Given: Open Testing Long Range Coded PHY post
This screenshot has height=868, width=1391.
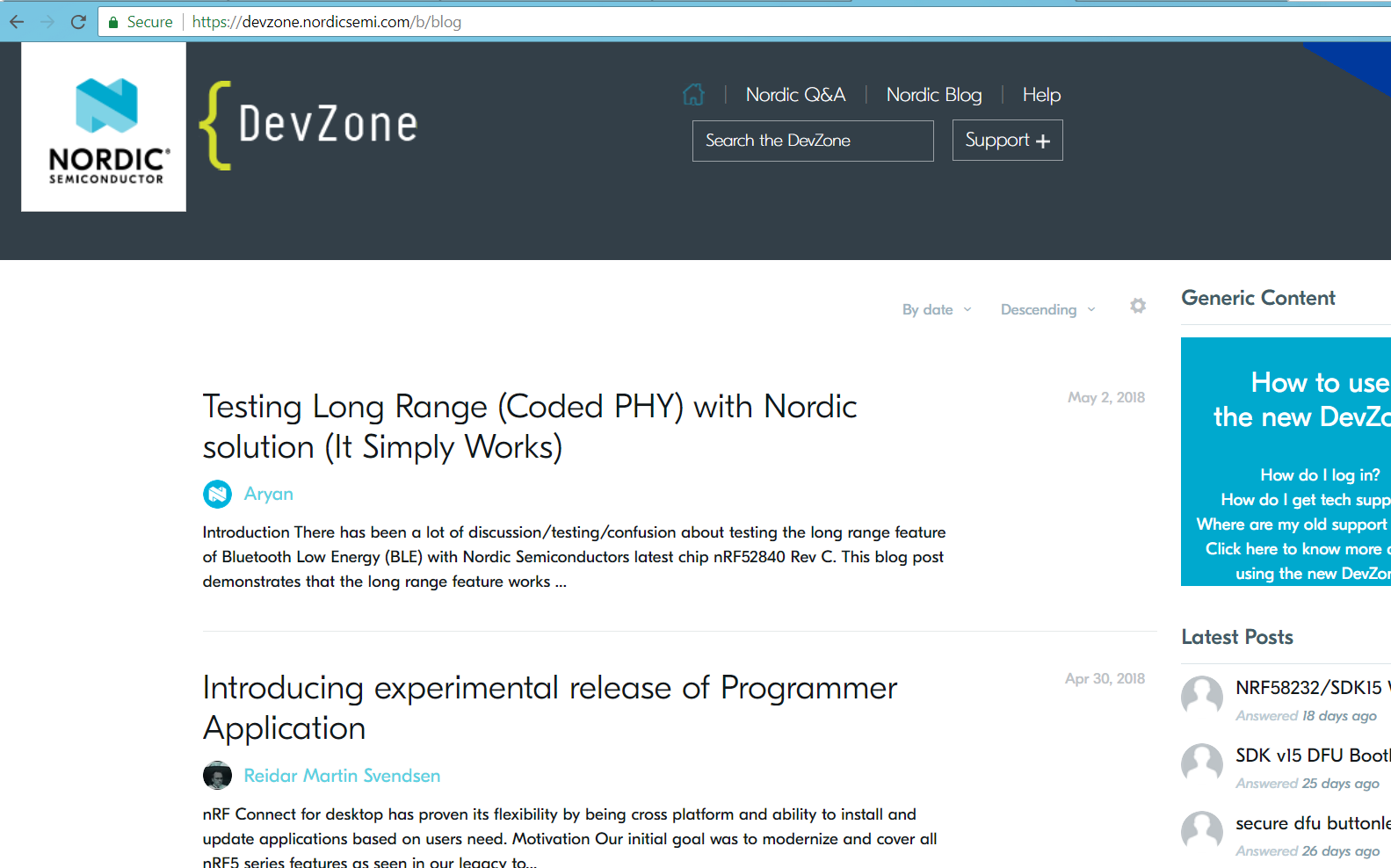Looking at the screenshot, I should coord(530,426).
